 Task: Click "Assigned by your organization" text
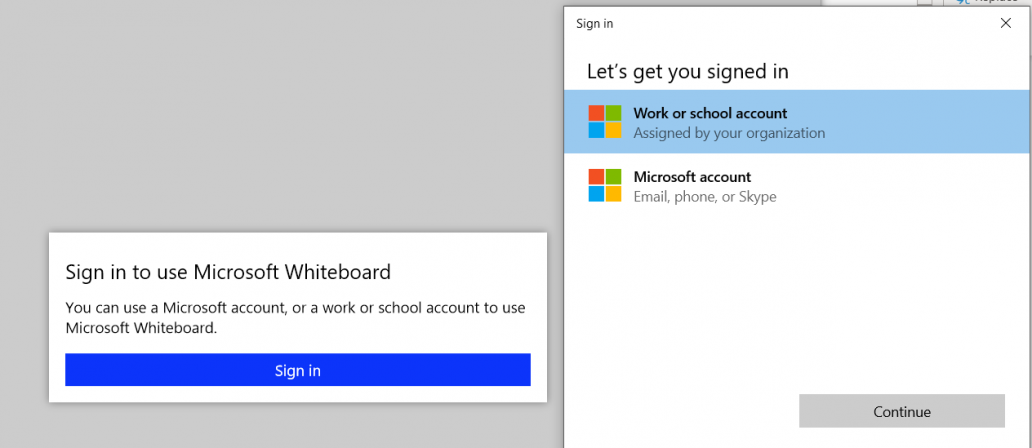[x=729, y=133]
